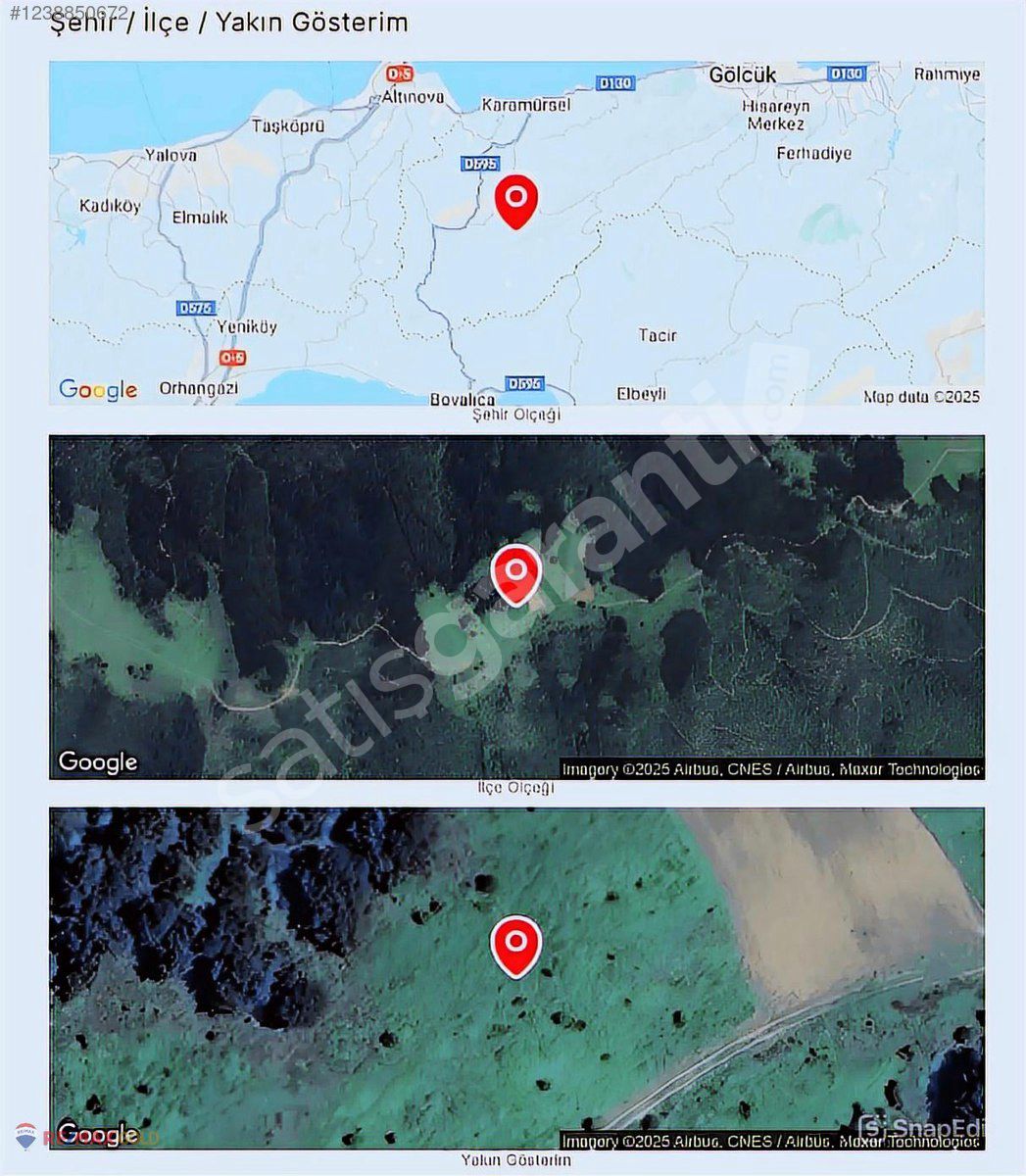Click the D575 road shield near Karamürsel
This screenshot has height=1176, width=1026.
click(478, 165)
